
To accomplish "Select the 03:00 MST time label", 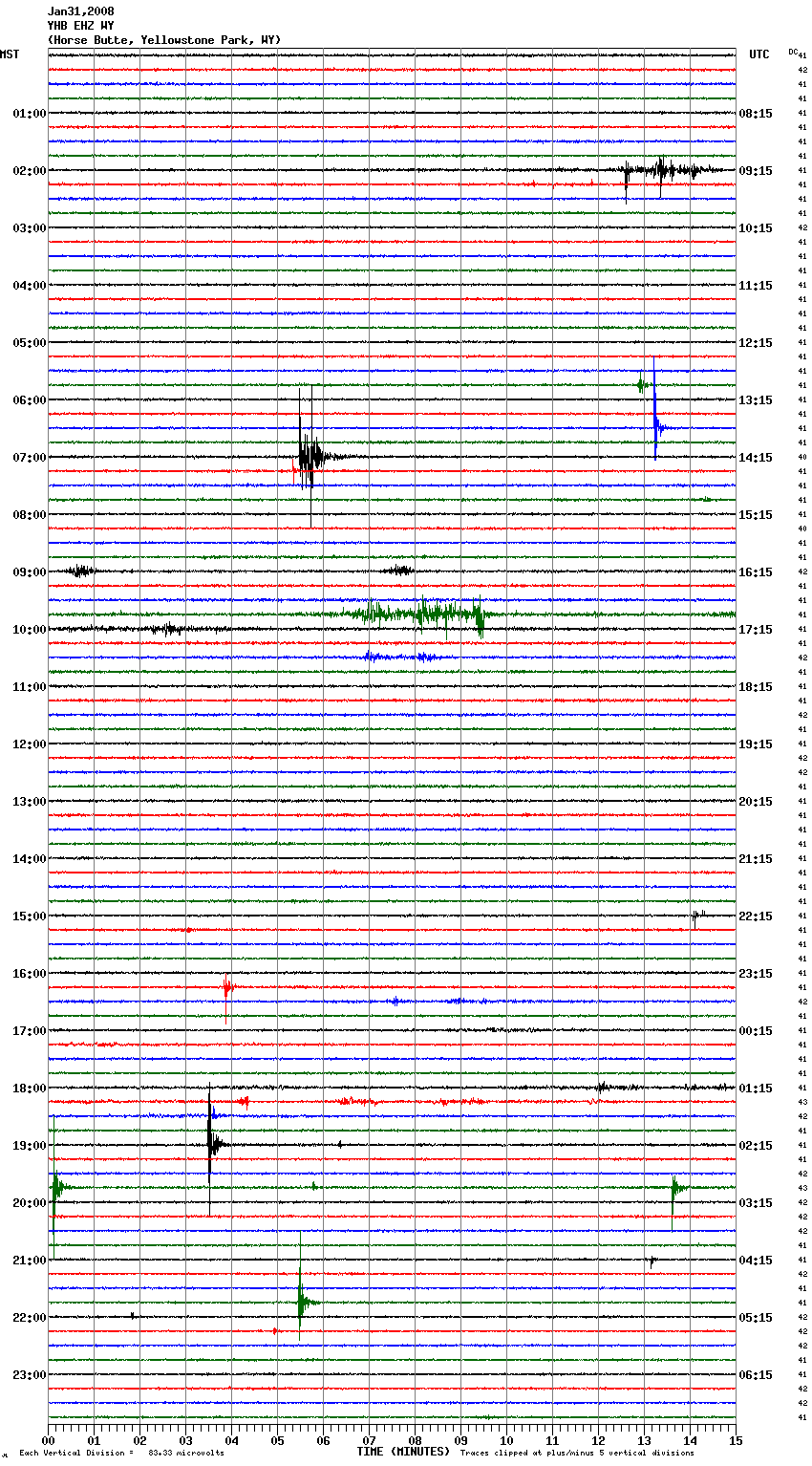I will 30,228.
